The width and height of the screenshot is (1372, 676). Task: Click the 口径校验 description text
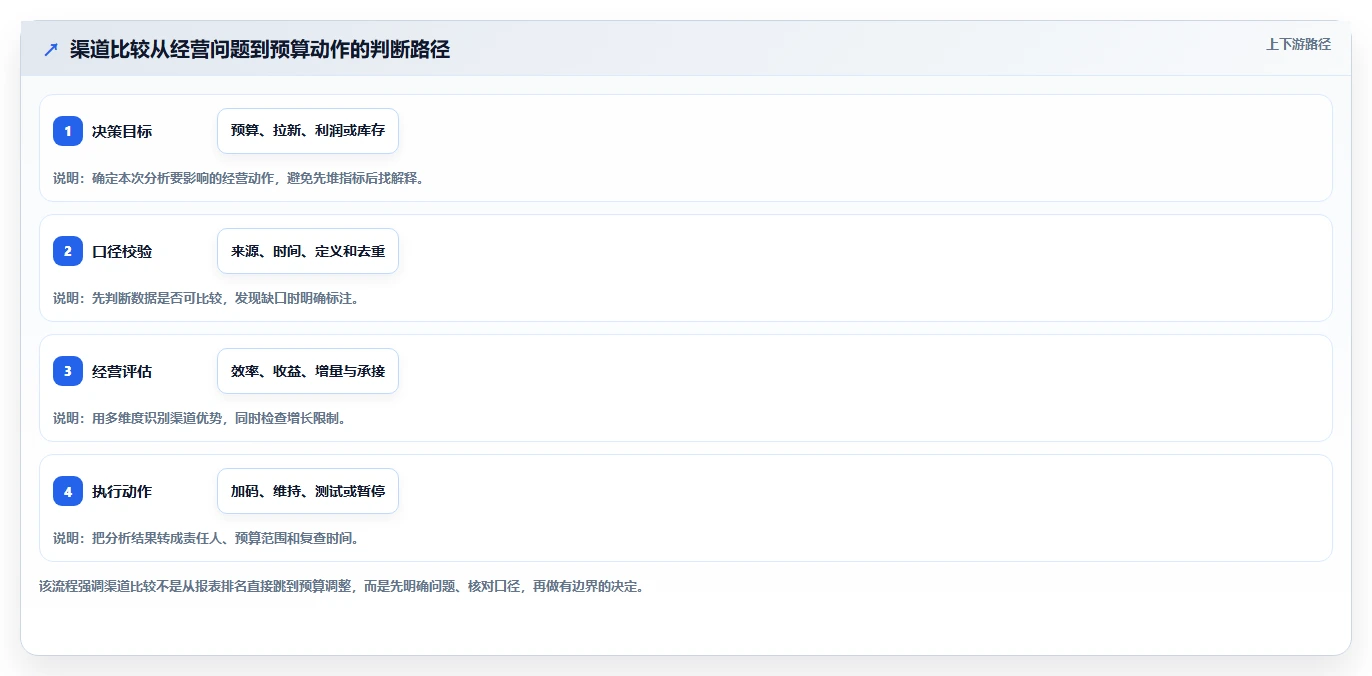pos(205,298)
